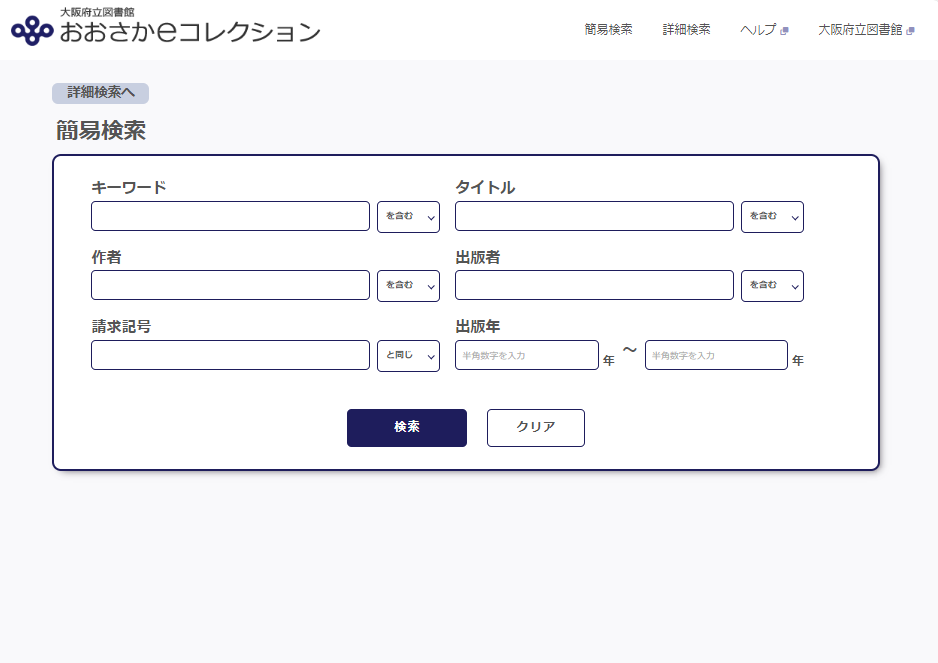Click the 出版者 field label
Screen dimensions: 938x663
point(477,257)
